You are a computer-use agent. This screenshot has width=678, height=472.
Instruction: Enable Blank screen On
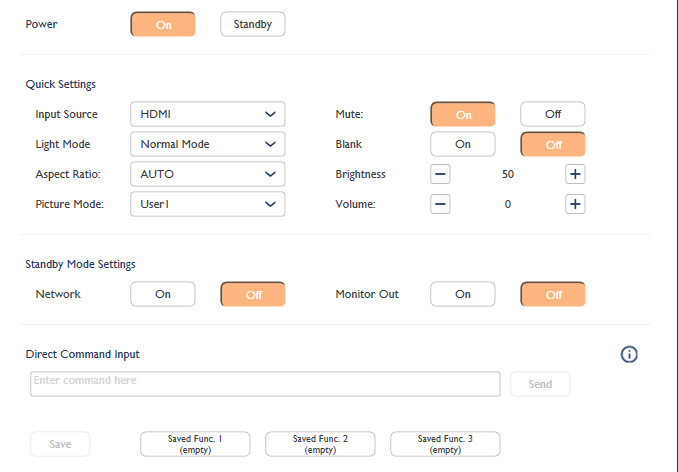463,144
